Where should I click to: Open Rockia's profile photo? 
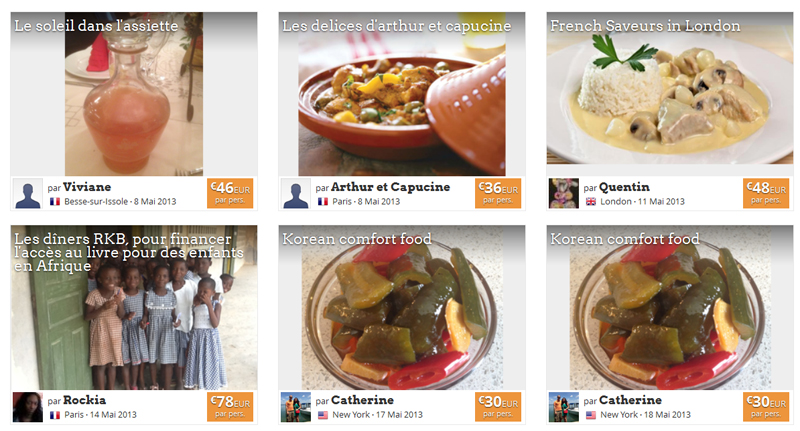28,407
